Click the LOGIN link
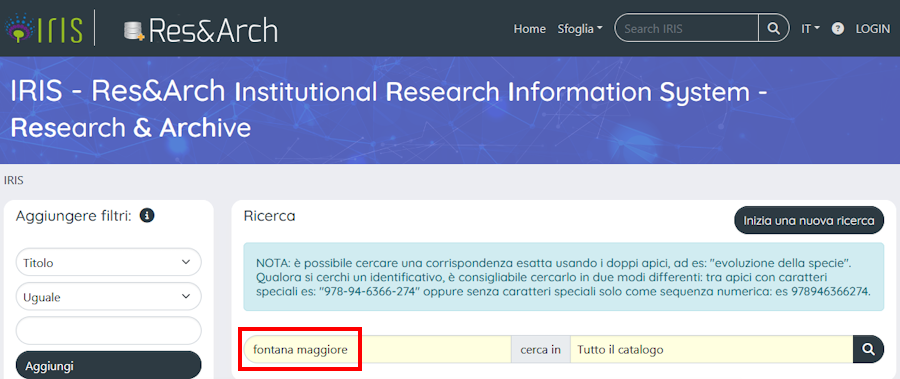This screenshot has width=900, height=379. pyautogui.click(x=872, y=29)
